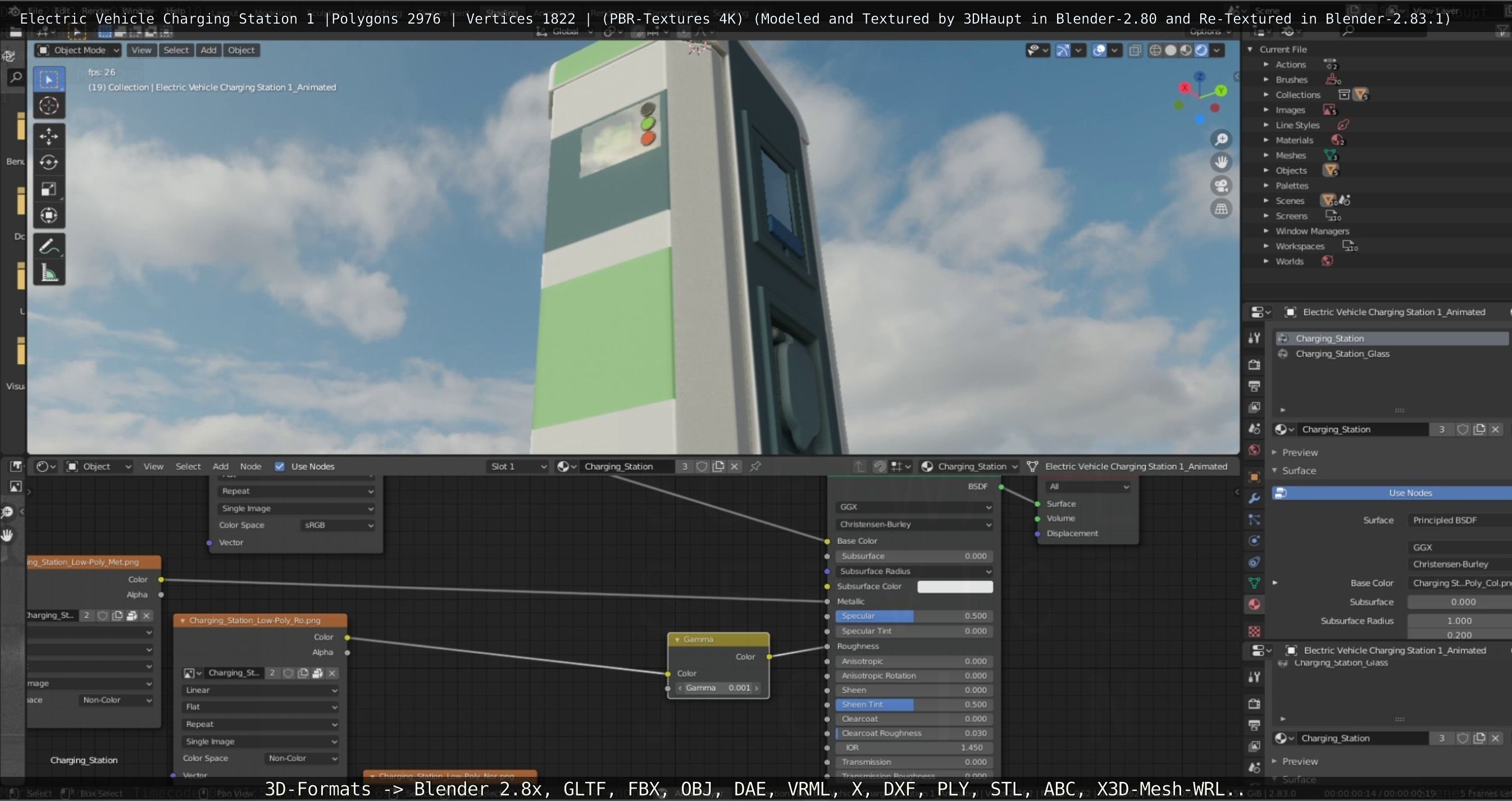Click the viewport pan hand icon
The width and height of the screenshot is (1512, 801).
coord(1222,162)
